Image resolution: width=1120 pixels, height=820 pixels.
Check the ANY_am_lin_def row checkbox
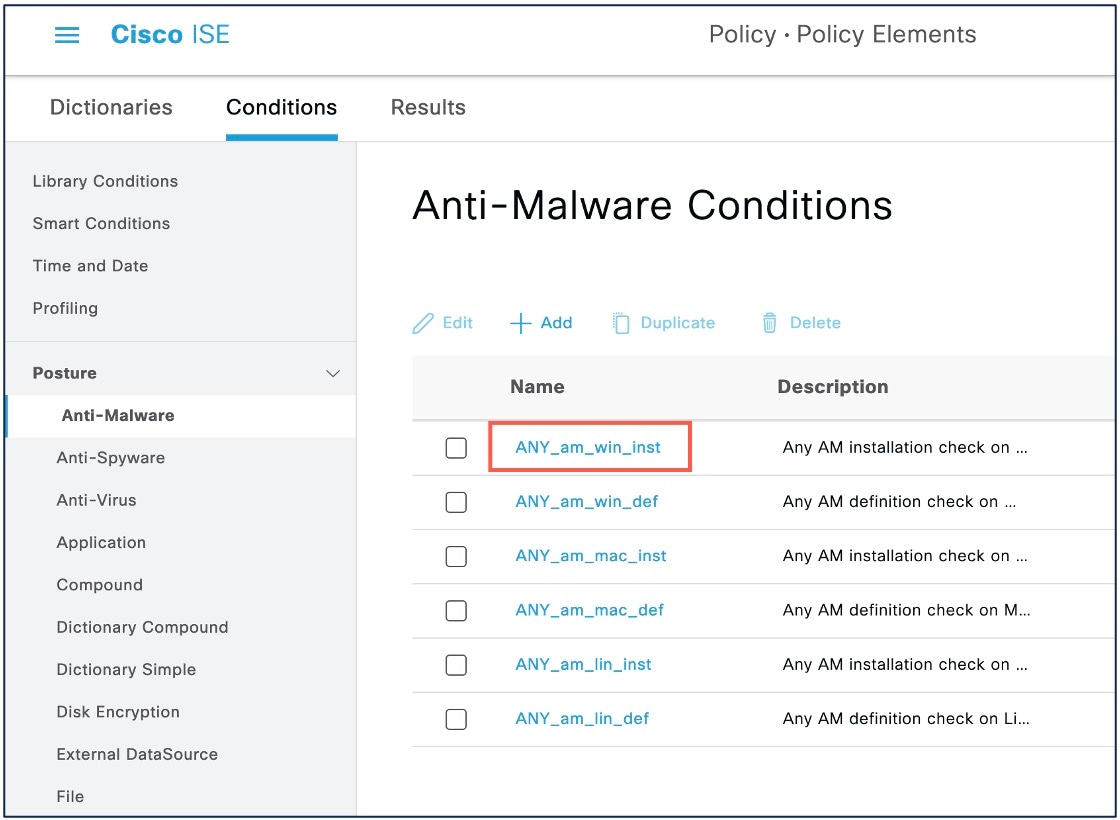(456, 719)
